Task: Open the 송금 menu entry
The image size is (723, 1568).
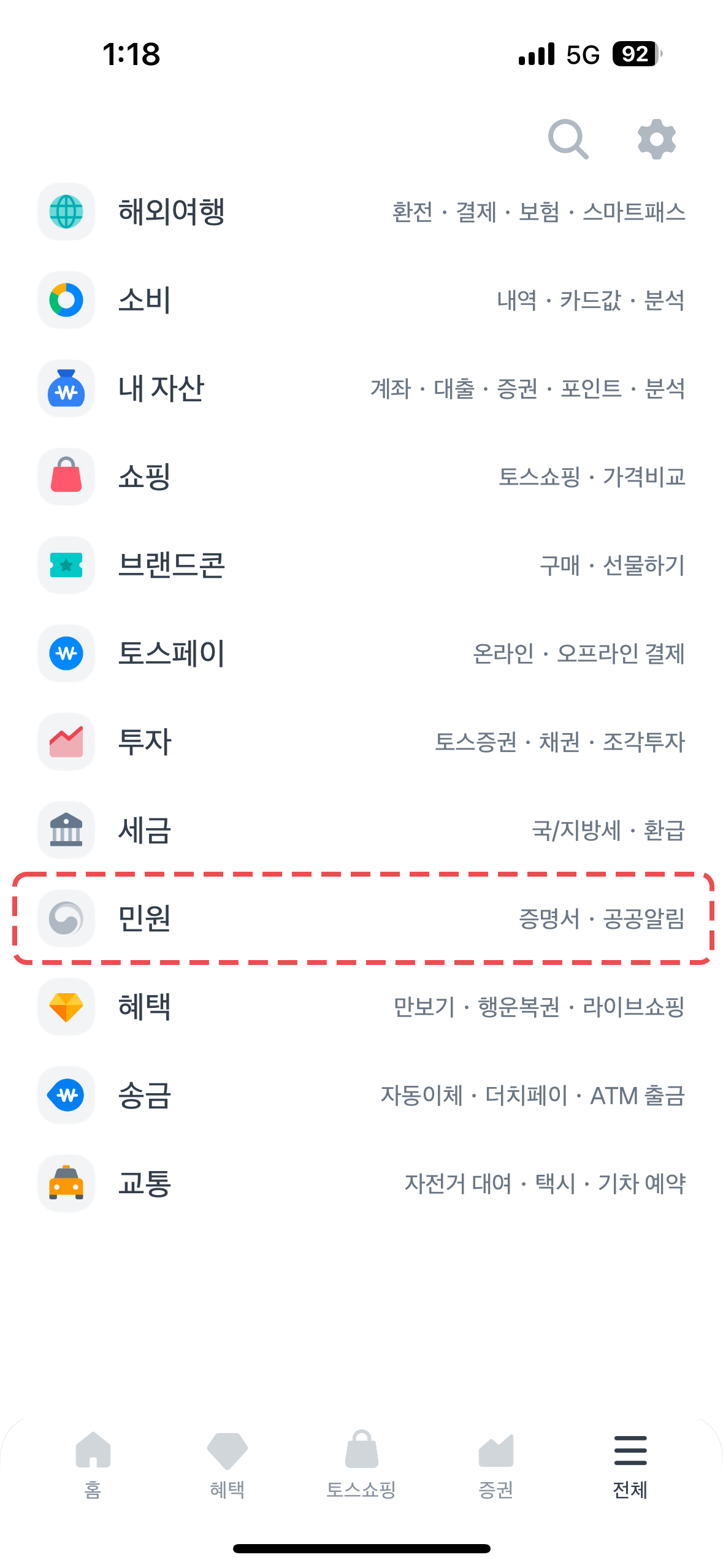Action: pos(145,1095)
